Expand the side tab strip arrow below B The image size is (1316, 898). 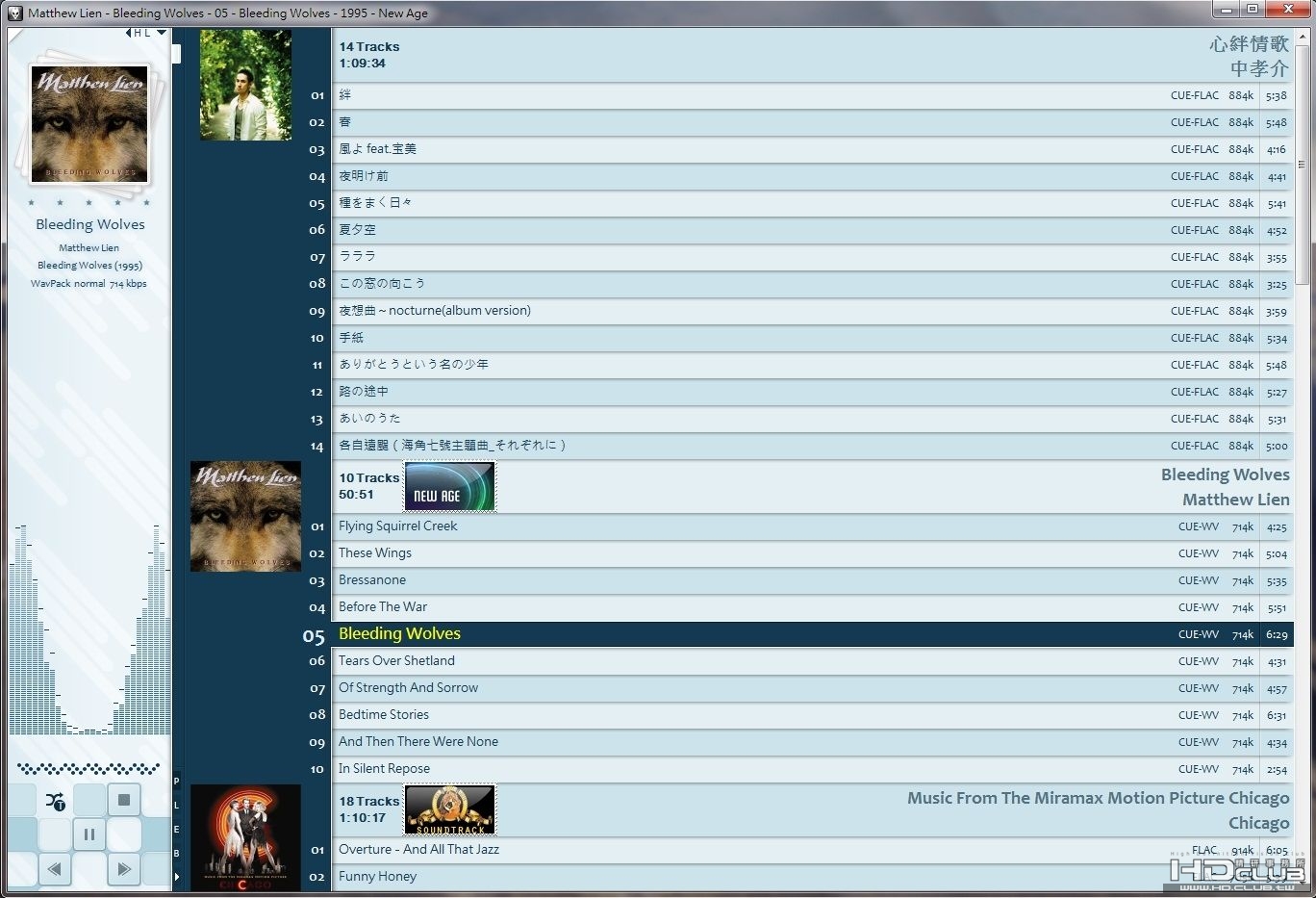tap(177, 876)
